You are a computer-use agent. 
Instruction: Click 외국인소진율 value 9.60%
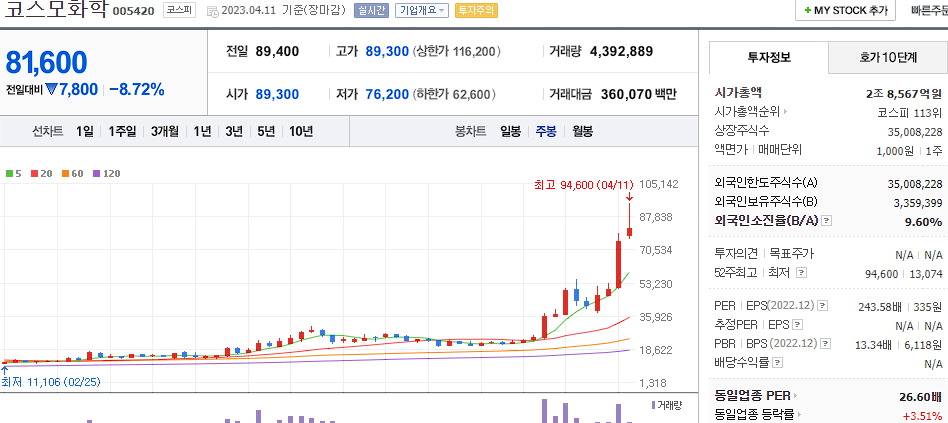924,222
